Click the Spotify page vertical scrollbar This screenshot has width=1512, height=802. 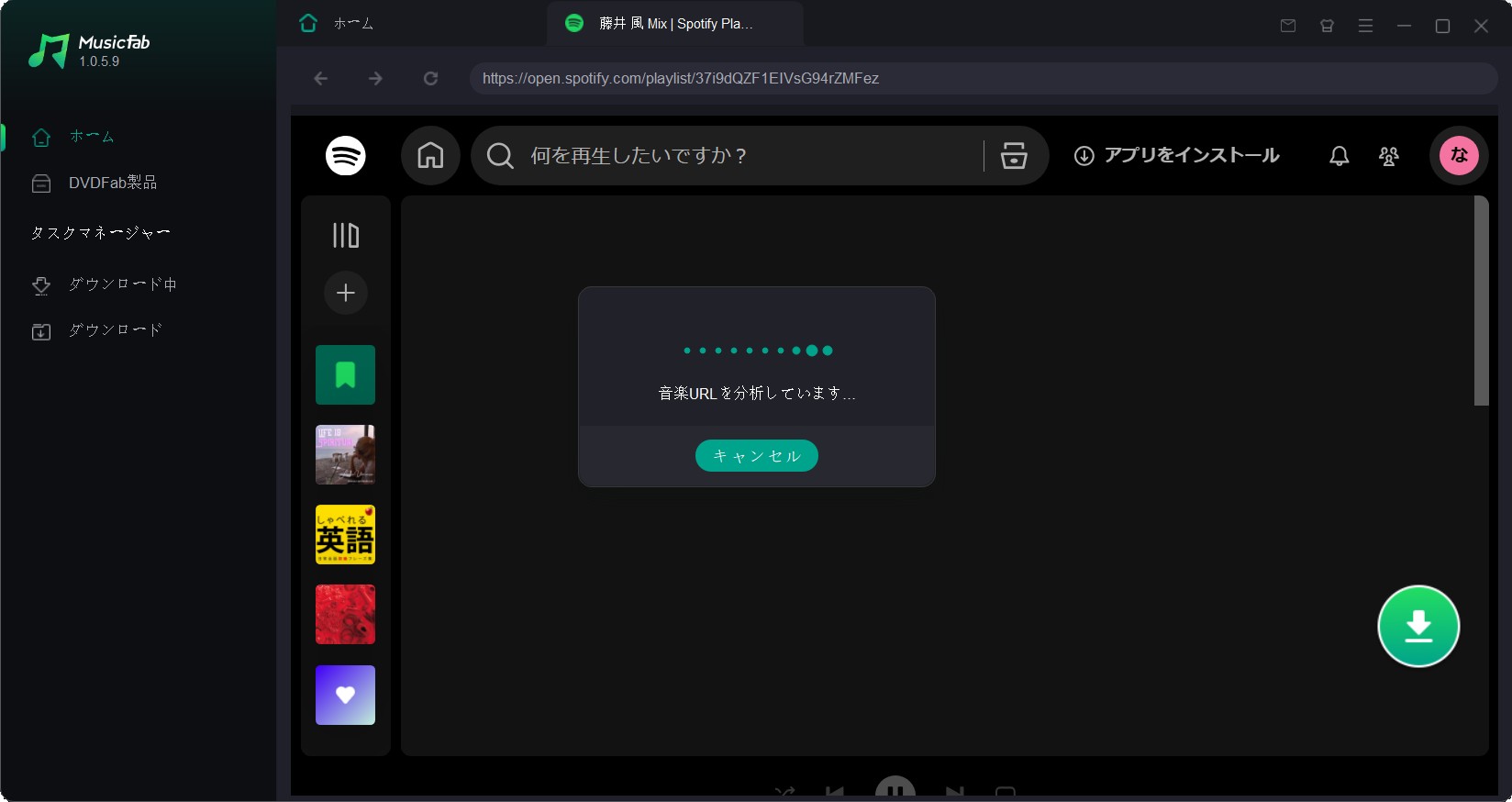tap(1481, 301)
